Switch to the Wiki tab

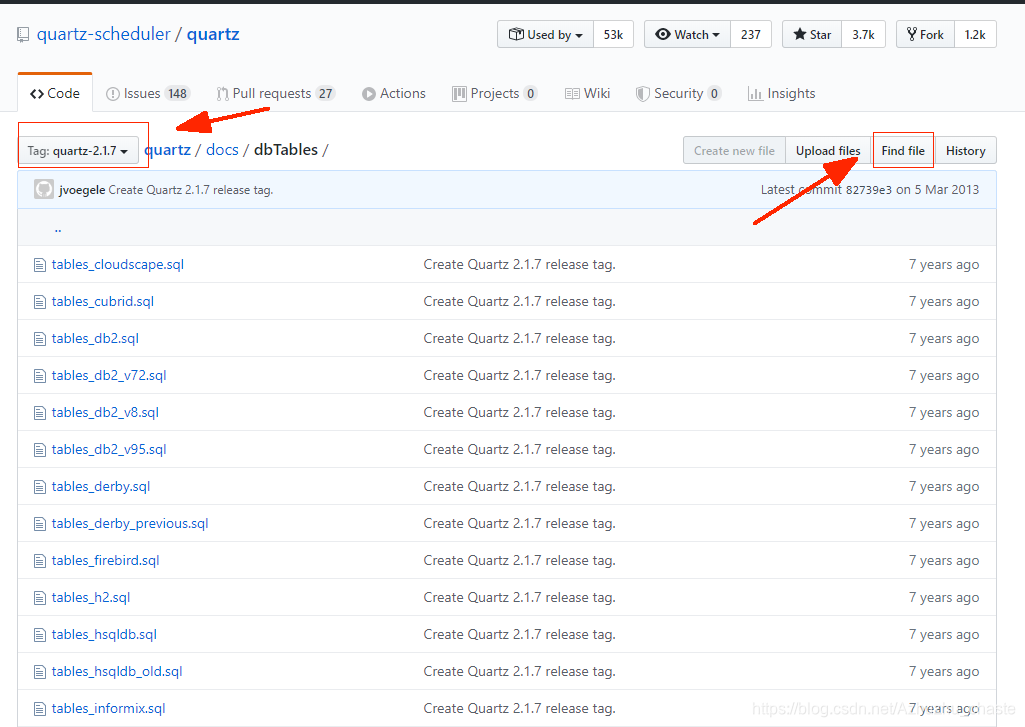tap(588, 93)
